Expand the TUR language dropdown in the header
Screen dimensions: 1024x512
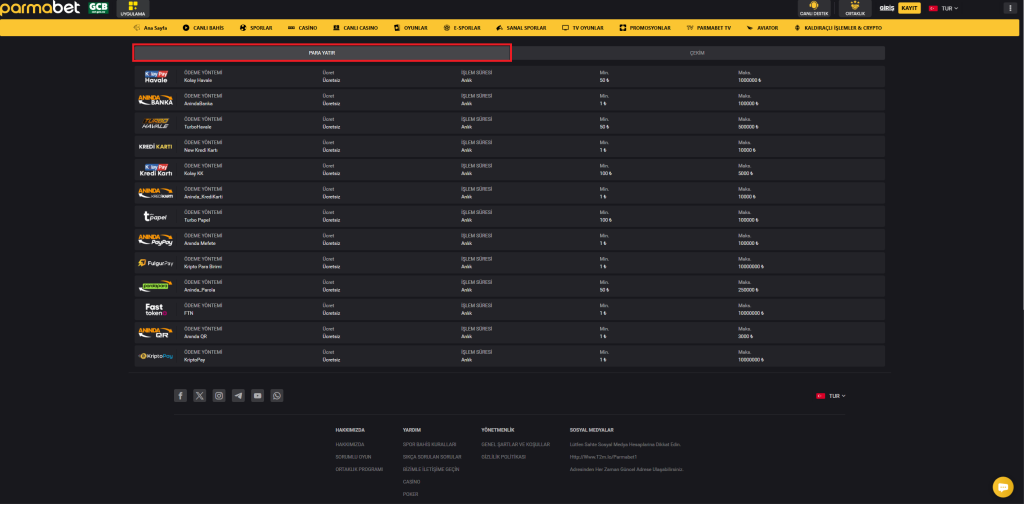click(943, 8)
